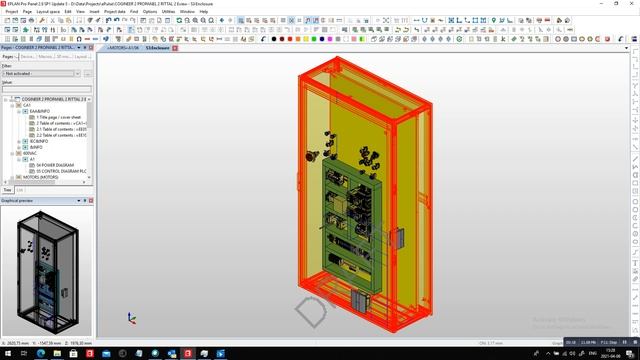Open File Explorer from the taskbar
The image size is (640, 360).
57,353
